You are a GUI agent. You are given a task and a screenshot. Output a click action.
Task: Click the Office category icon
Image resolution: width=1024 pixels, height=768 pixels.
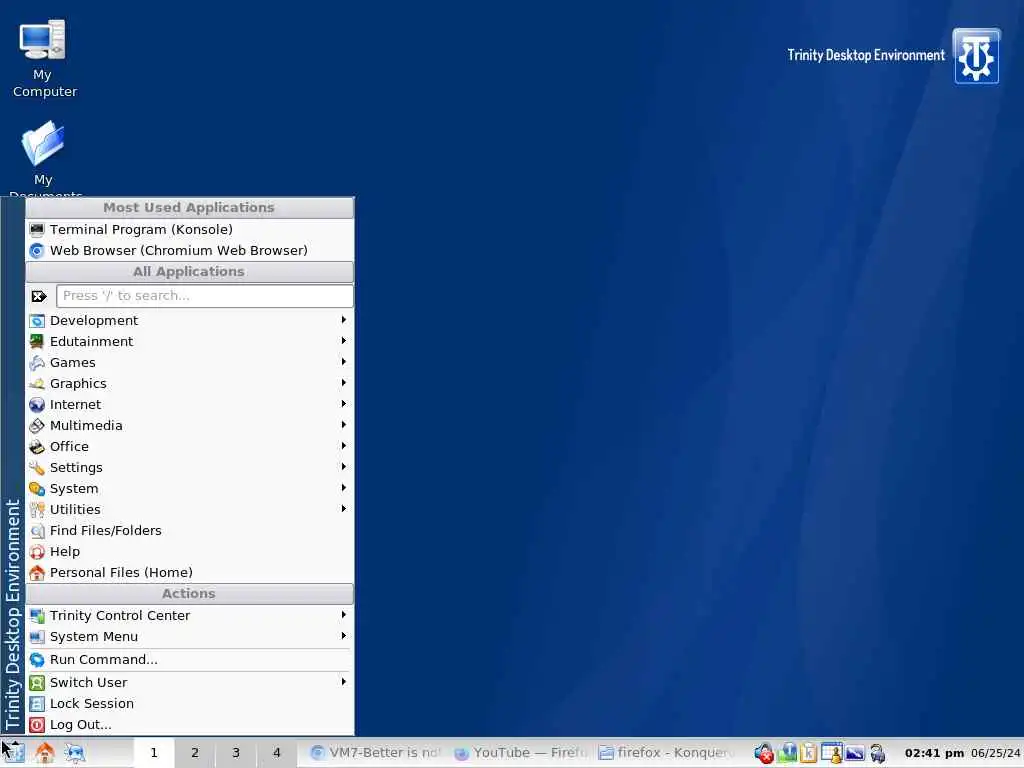pos(37,447)
